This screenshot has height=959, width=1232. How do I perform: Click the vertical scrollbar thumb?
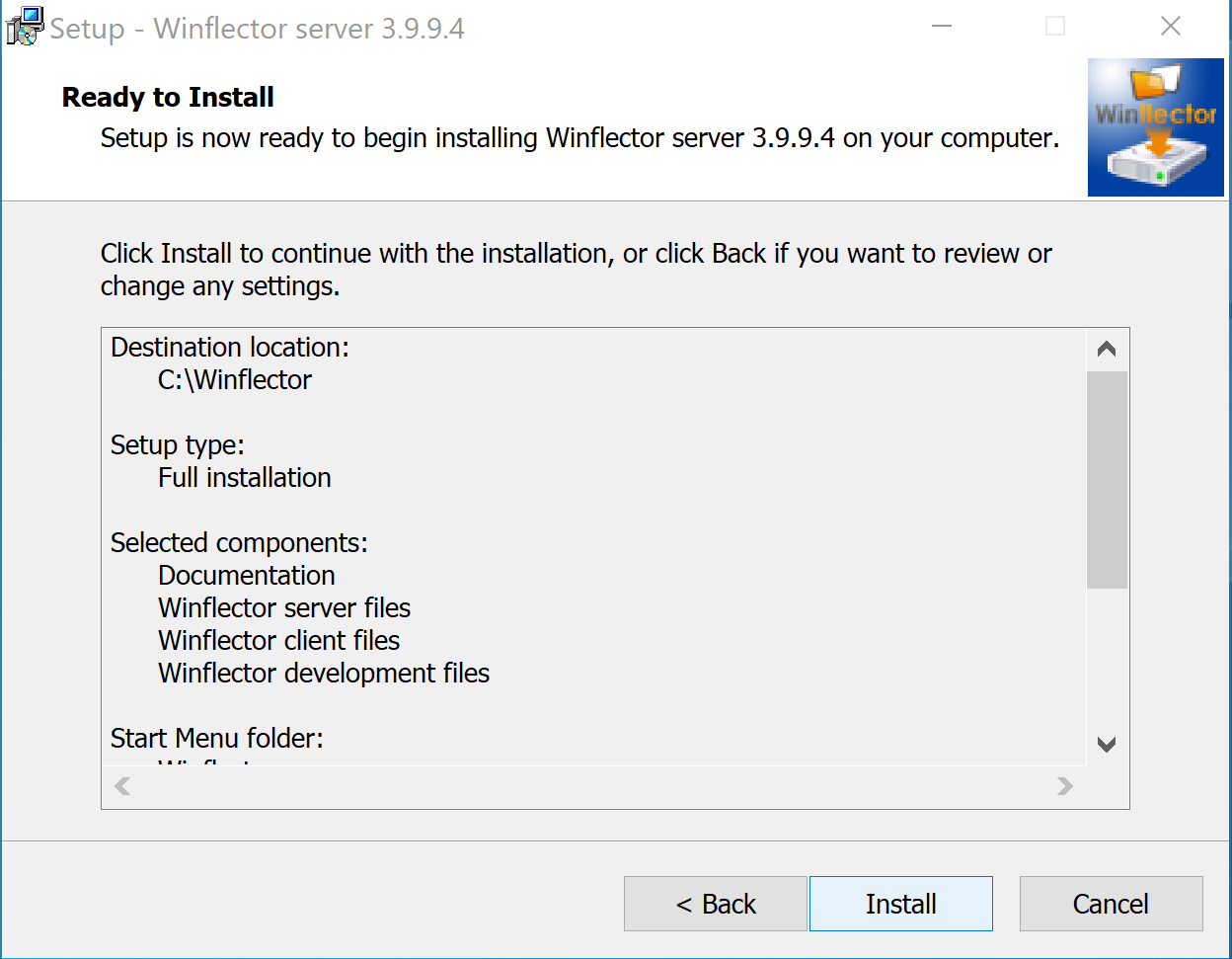[x=1107, y=479]
